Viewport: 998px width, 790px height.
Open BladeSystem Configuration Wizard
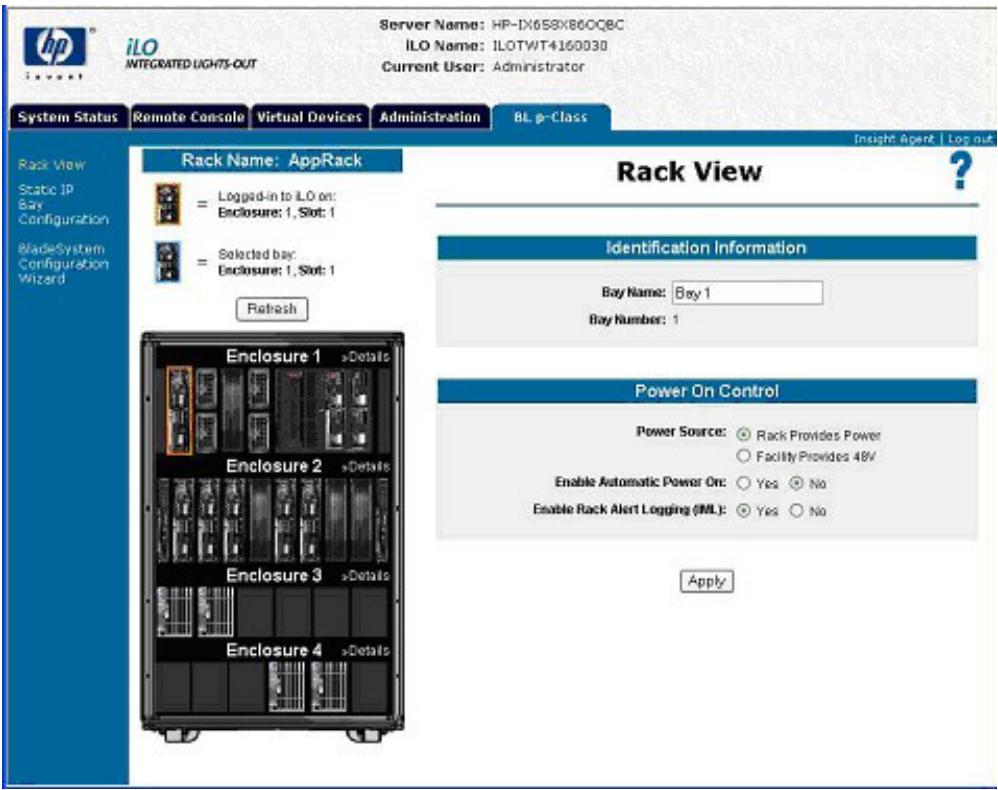[x=63, y=264]
